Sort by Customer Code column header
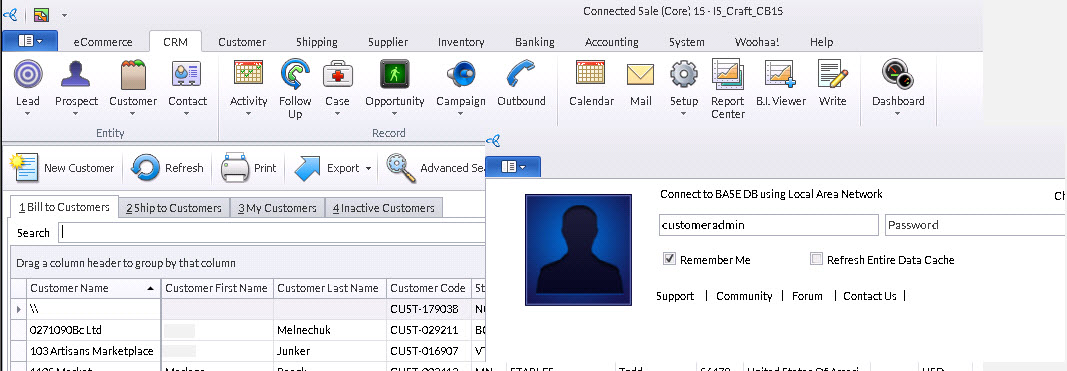The width and height of the screenshot is (1067, 371). point(428,288)
